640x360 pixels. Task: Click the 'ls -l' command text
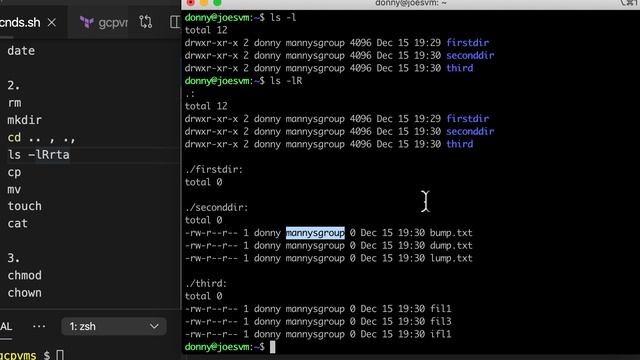coord(283,18)
